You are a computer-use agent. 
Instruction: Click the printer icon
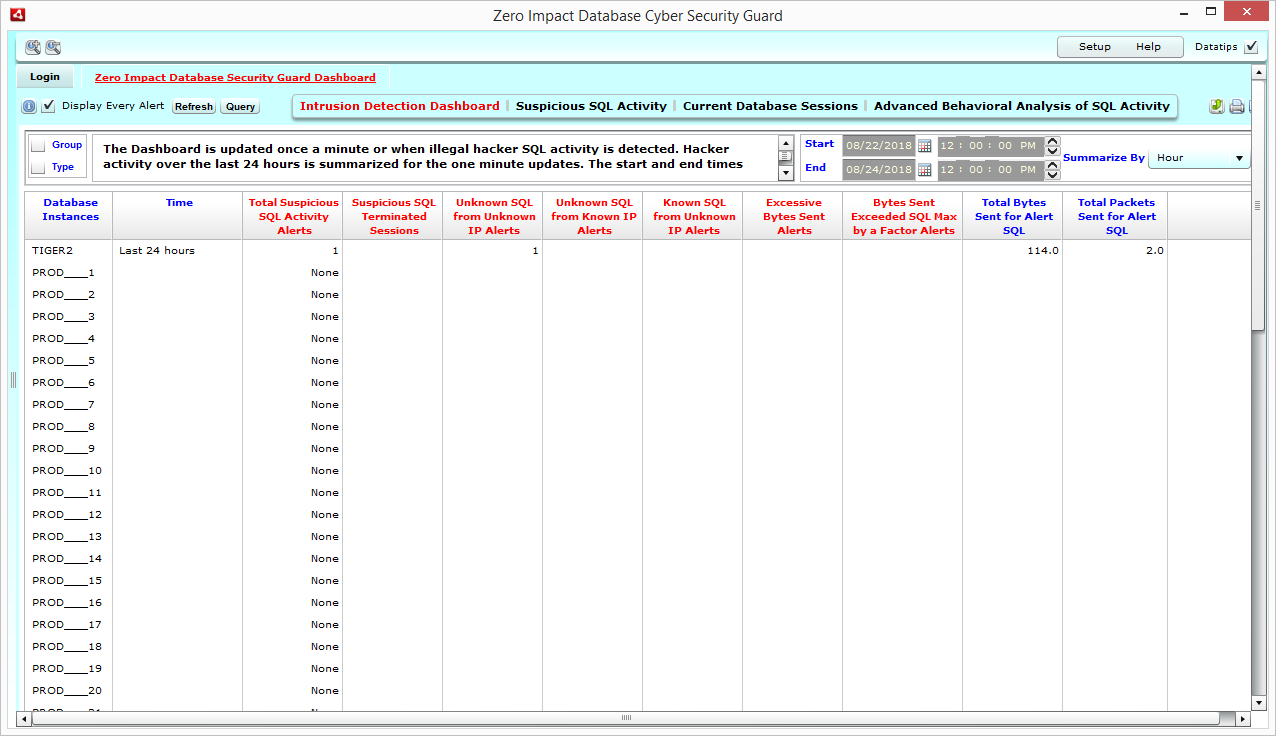point(1236,107)
